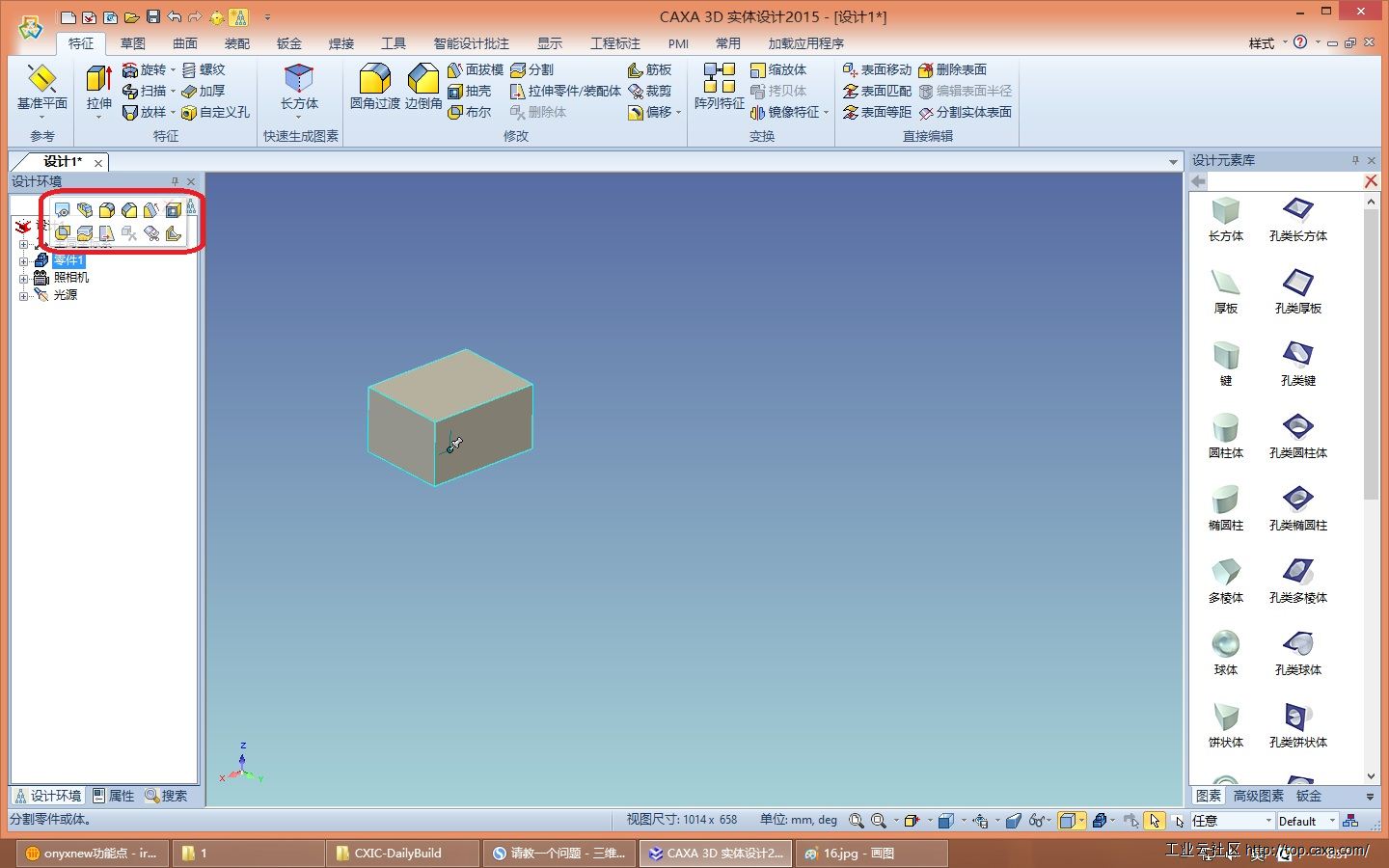
Task: Open the 偏移 dropdown arrow
Action: (x=679, y=113)
